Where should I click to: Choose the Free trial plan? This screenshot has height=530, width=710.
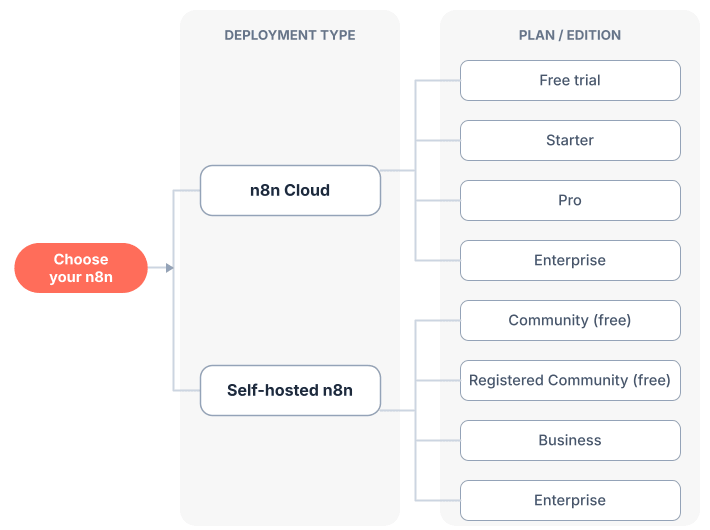[x=570, y=81]
